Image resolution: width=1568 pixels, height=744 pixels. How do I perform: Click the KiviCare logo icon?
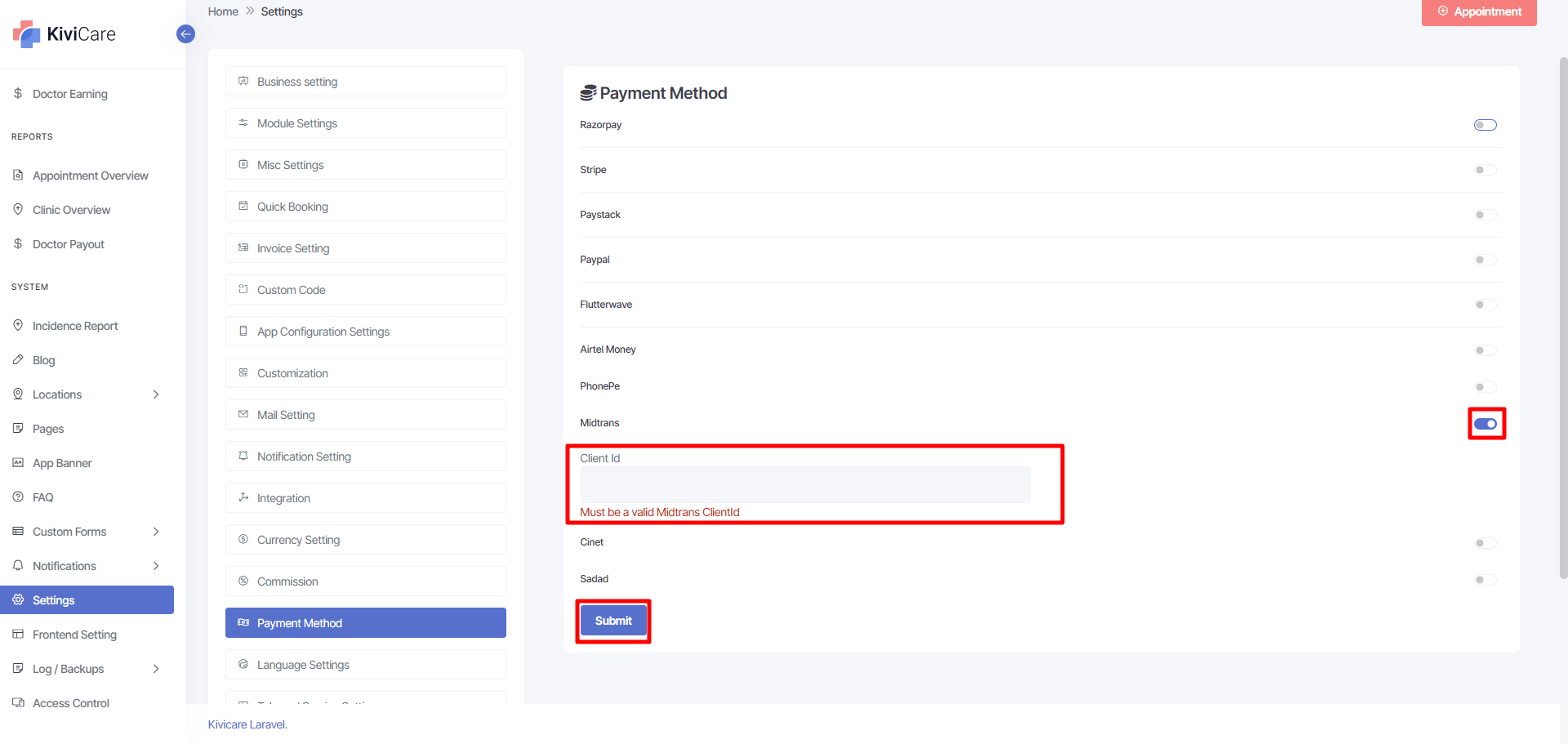(x=26, y=34)
